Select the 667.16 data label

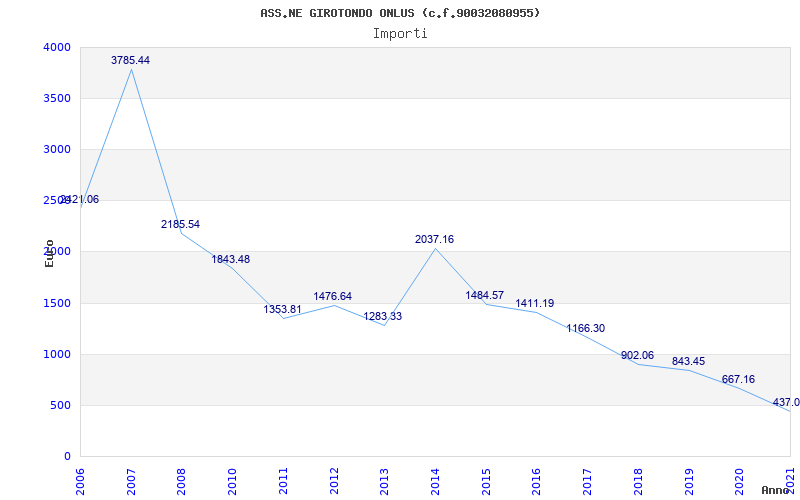(x=738, y=379)
